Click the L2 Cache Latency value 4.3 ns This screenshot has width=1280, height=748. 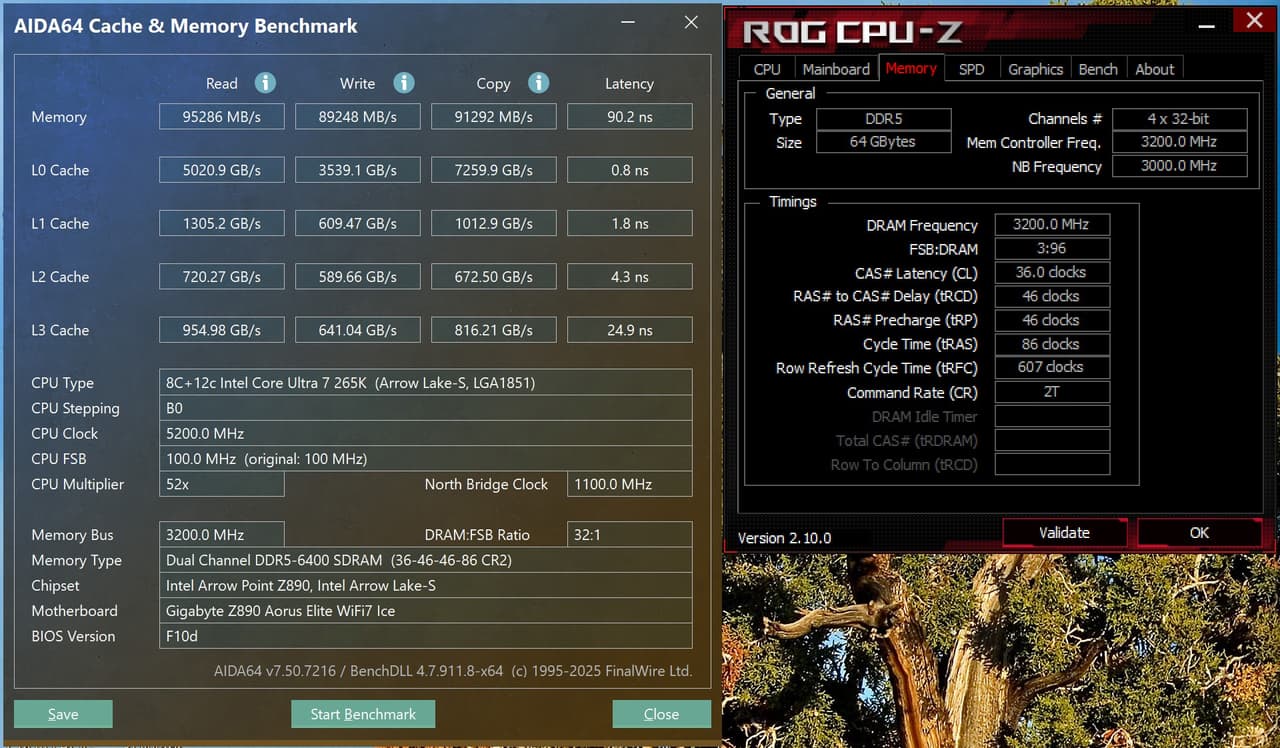tap(630, 276)
